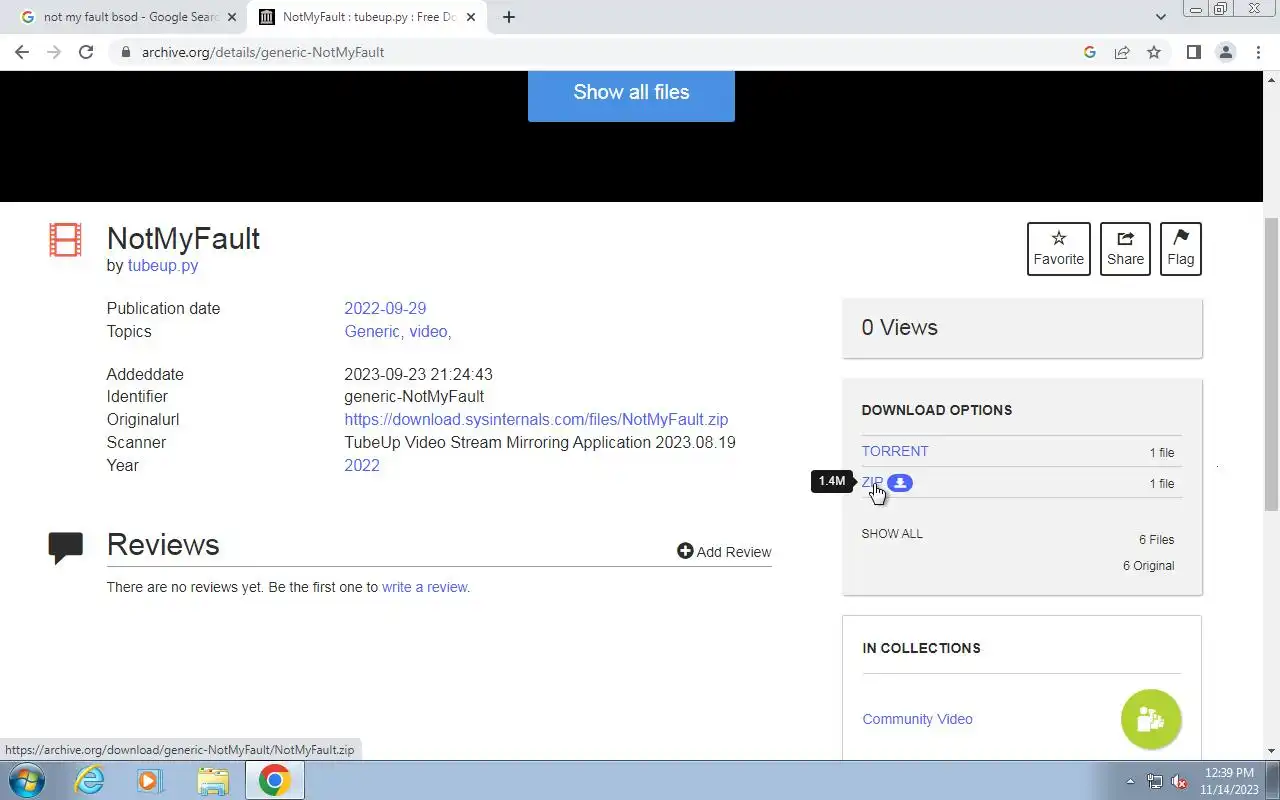Click the browser Forward arrow
This screenshot has height=800, width=1280.
point(54,52)
